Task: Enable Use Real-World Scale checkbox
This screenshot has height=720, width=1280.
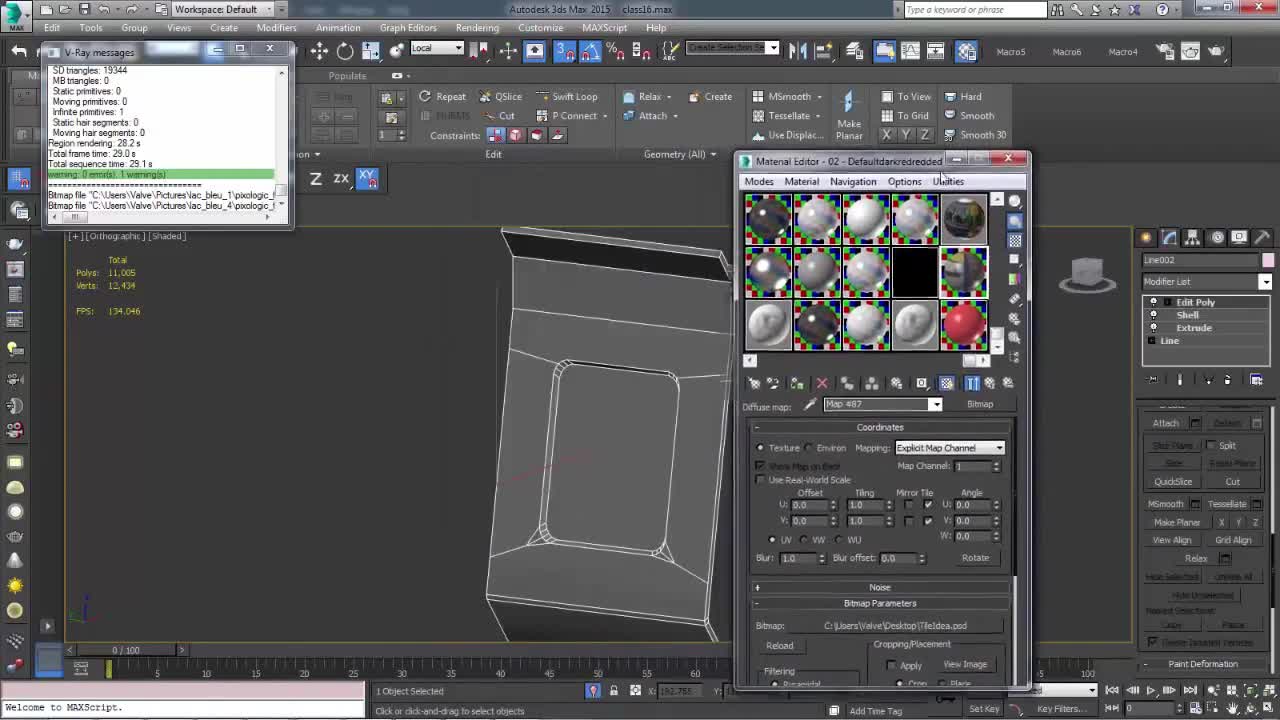Action: coord(760,480)
